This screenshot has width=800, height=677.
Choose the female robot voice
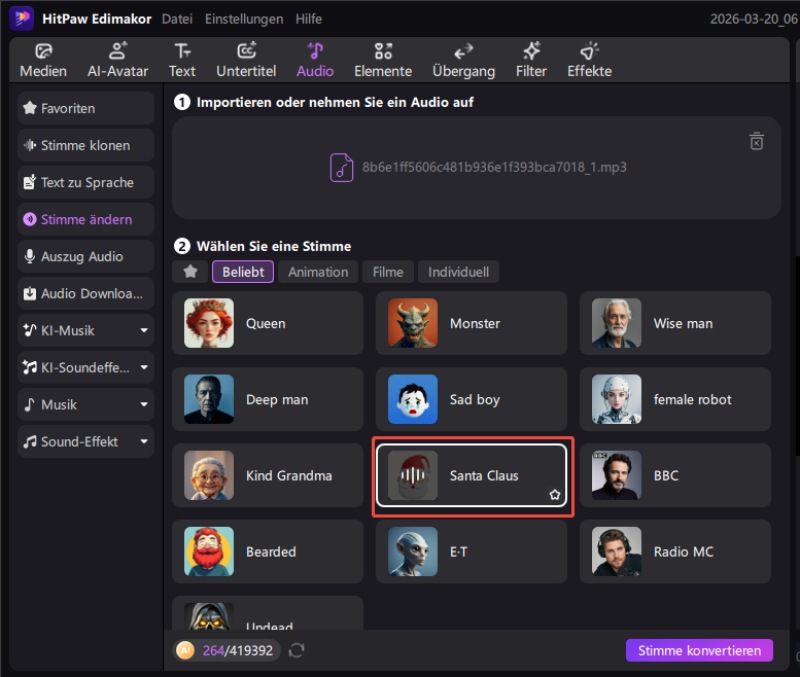coord(675,400)
